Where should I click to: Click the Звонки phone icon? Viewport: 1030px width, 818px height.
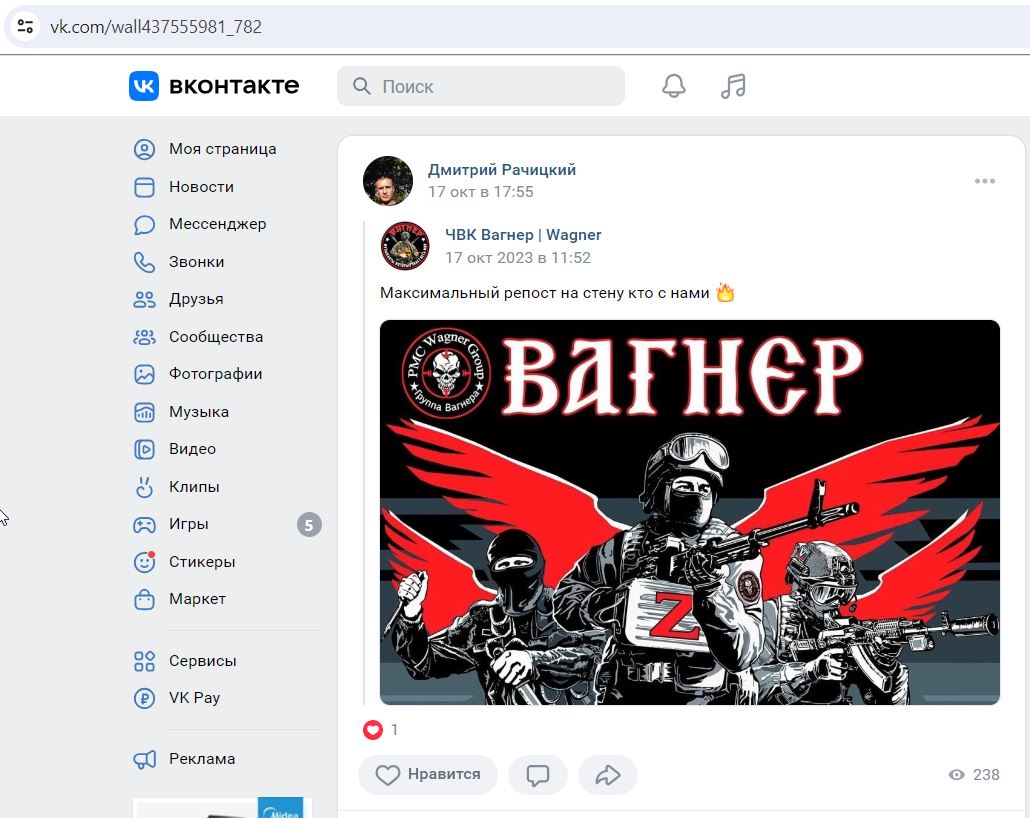tap(145, 262)
